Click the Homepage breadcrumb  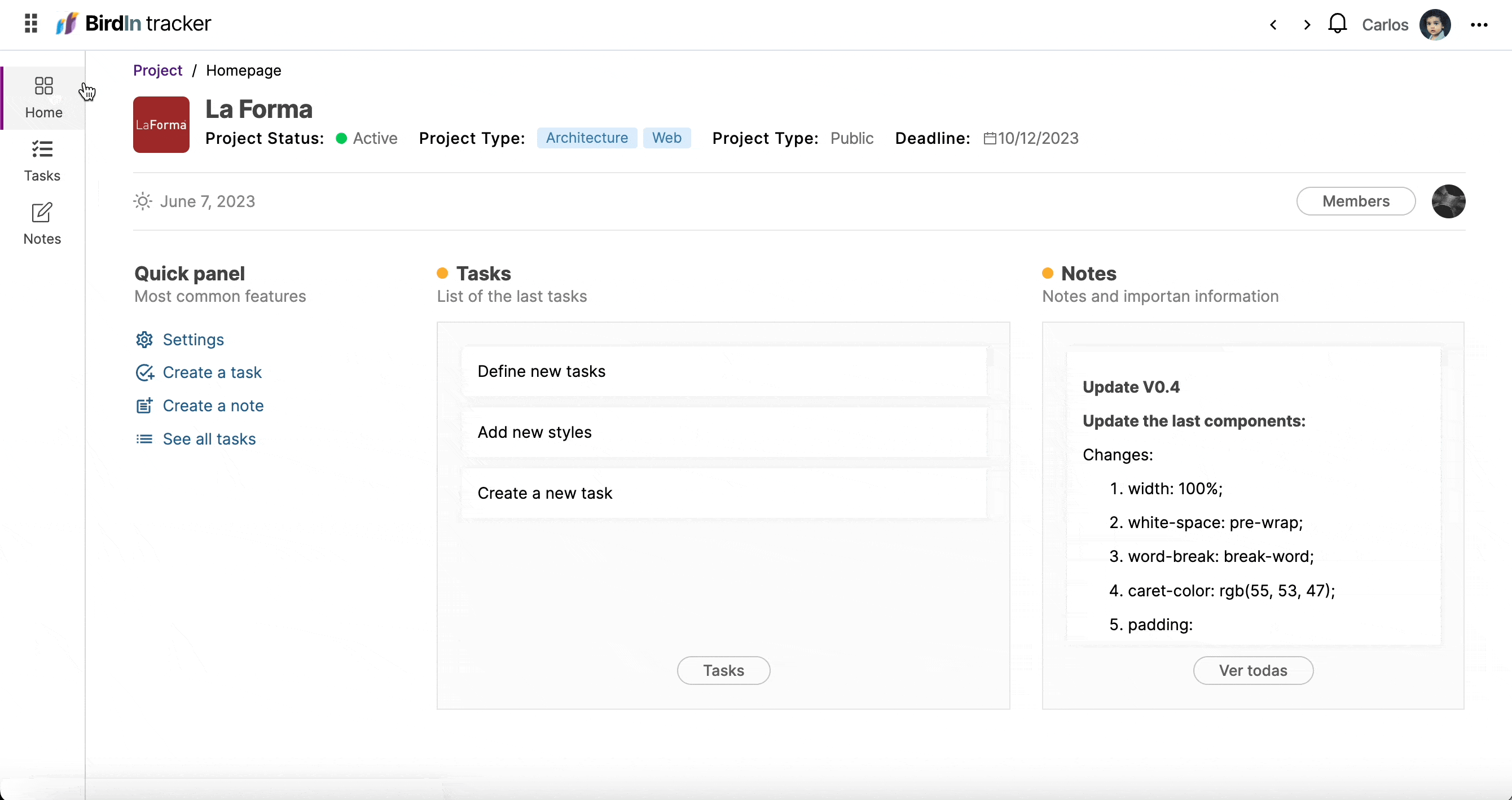click(x=244, y=71)
